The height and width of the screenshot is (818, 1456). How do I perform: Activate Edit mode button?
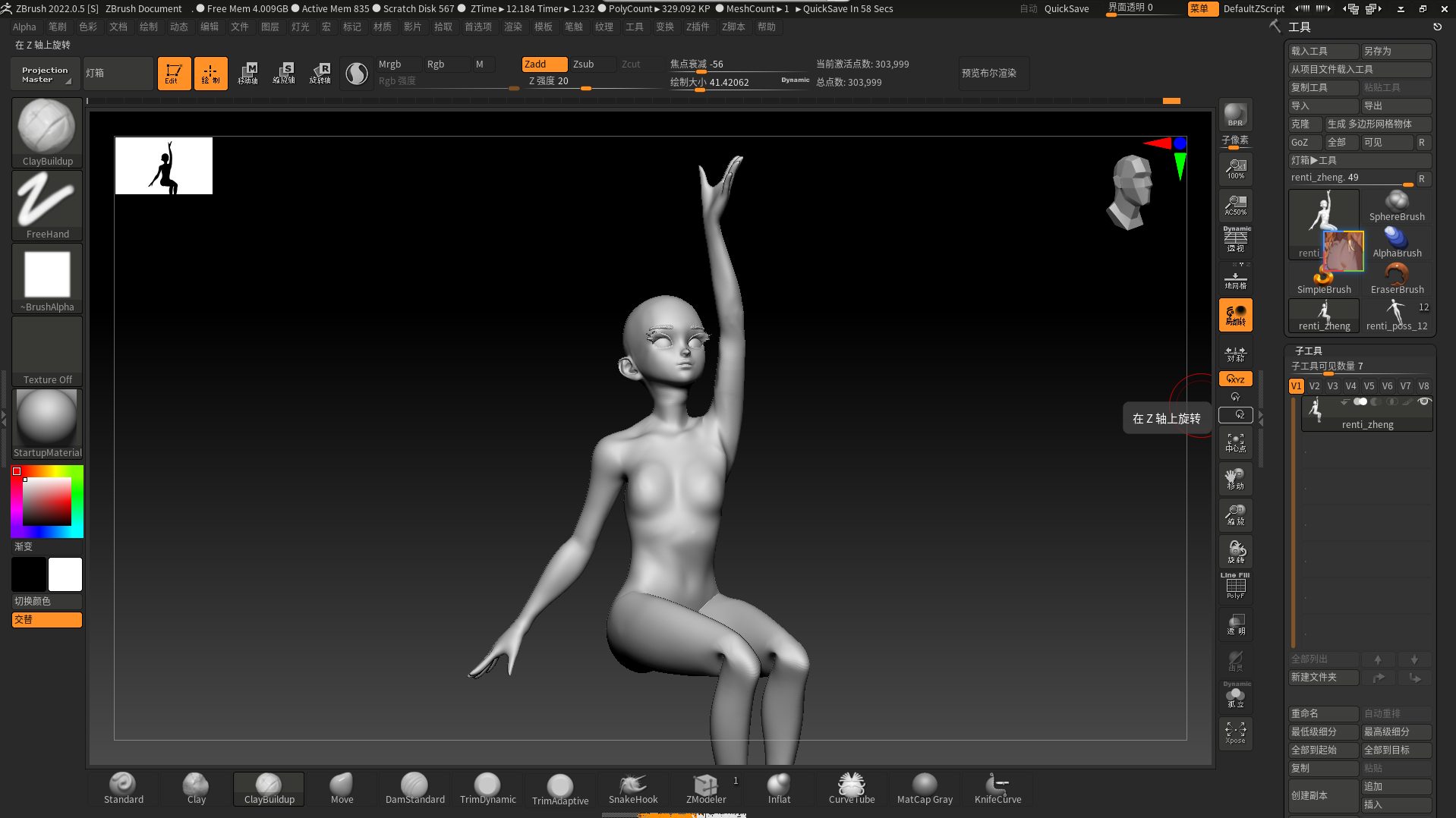point(174,74)
